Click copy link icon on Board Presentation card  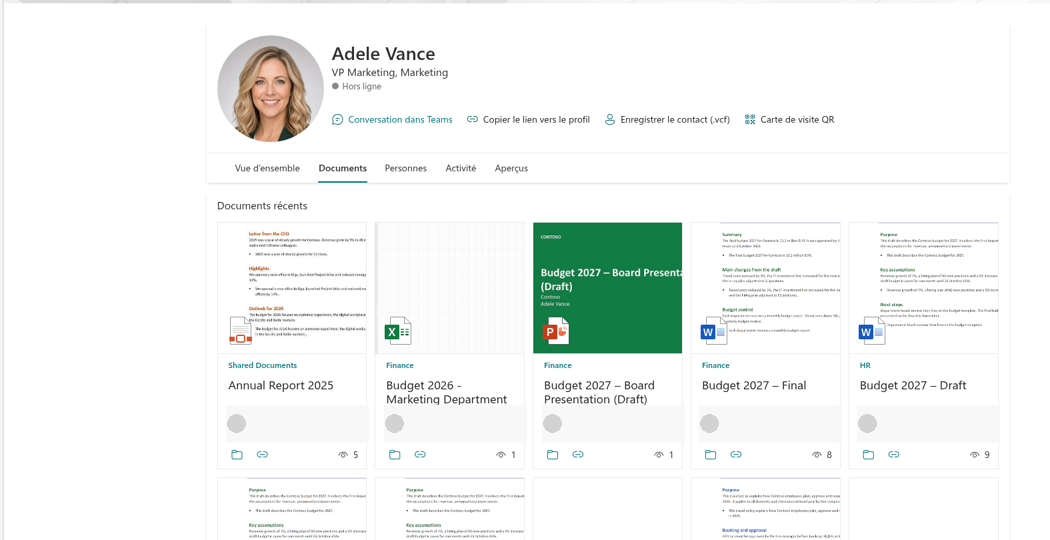point(578,455)
